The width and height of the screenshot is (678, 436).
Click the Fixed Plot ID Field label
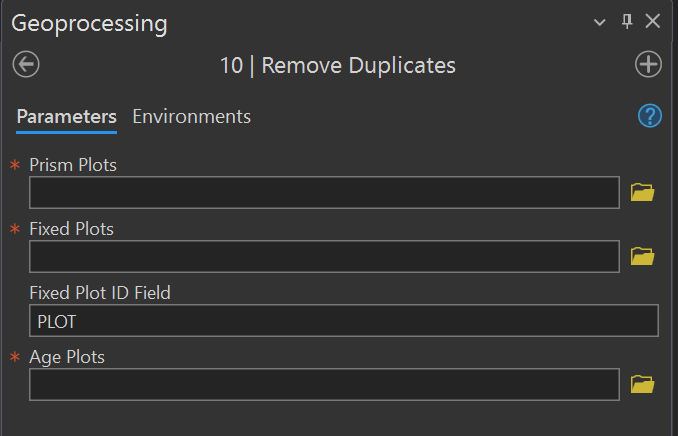[x=100, y=292]
